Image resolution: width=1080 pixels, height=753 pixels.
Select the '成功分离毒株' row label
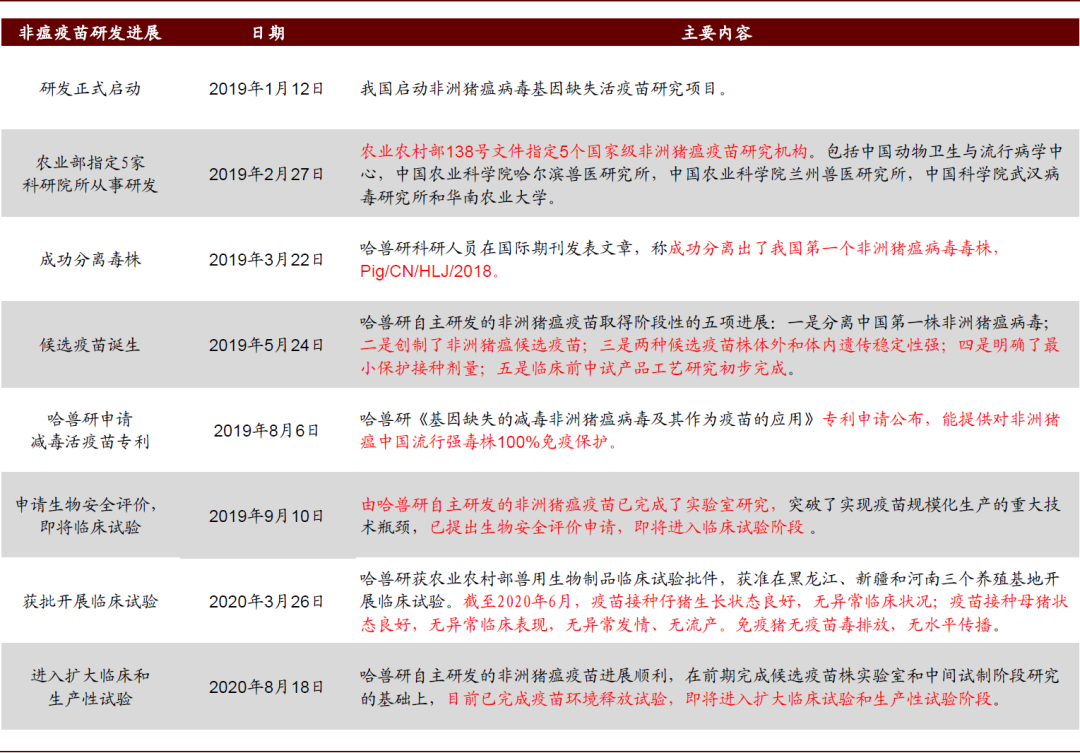tap(90, 259)
